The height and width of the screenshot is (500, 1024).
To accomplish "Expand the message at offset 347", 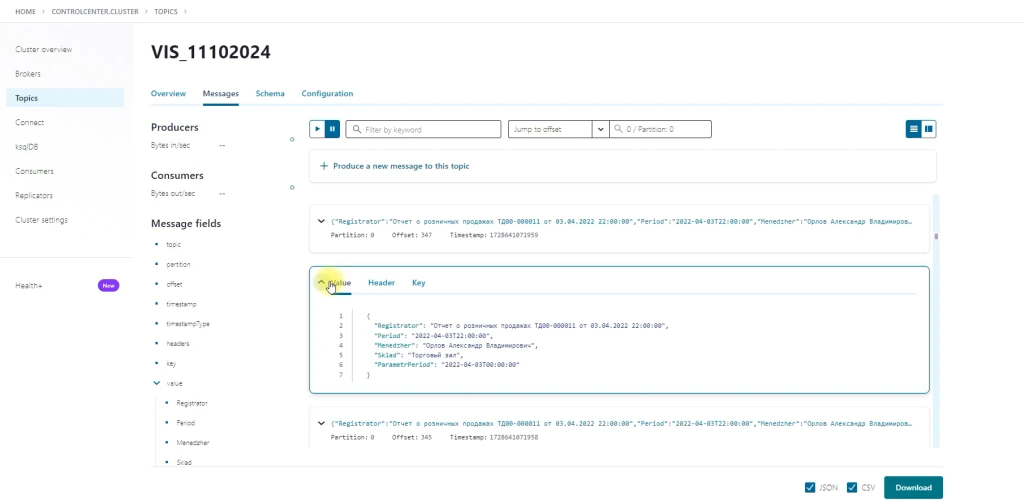I will click(321, 222).
